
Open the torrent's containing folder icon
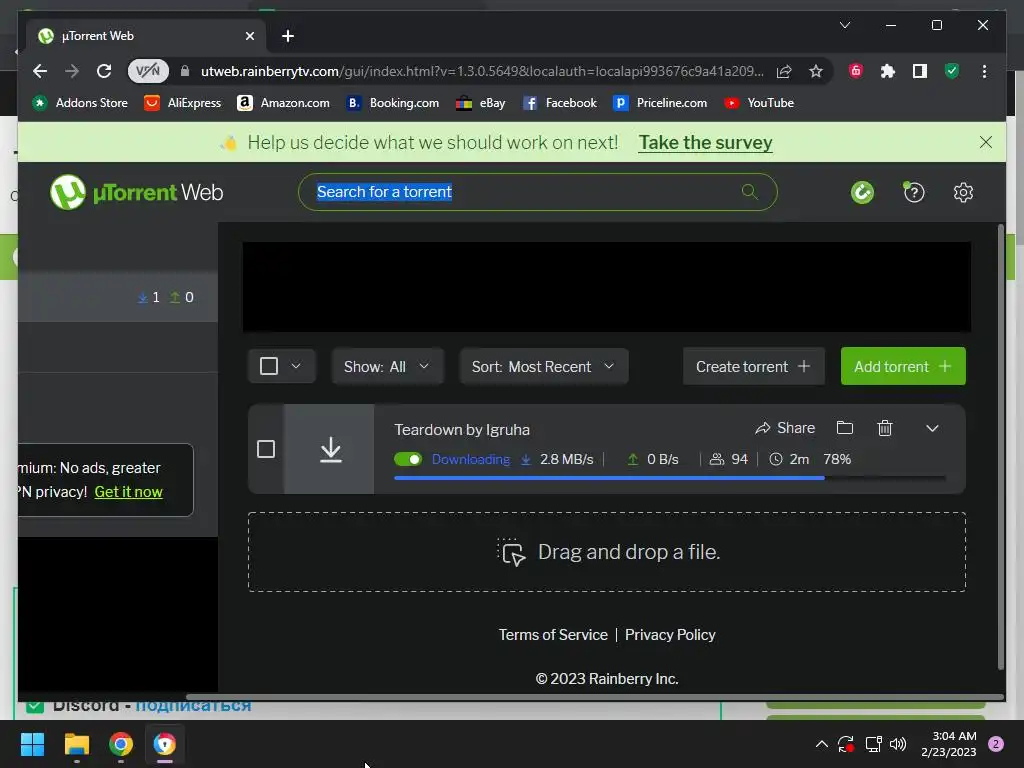pos(844,428)
